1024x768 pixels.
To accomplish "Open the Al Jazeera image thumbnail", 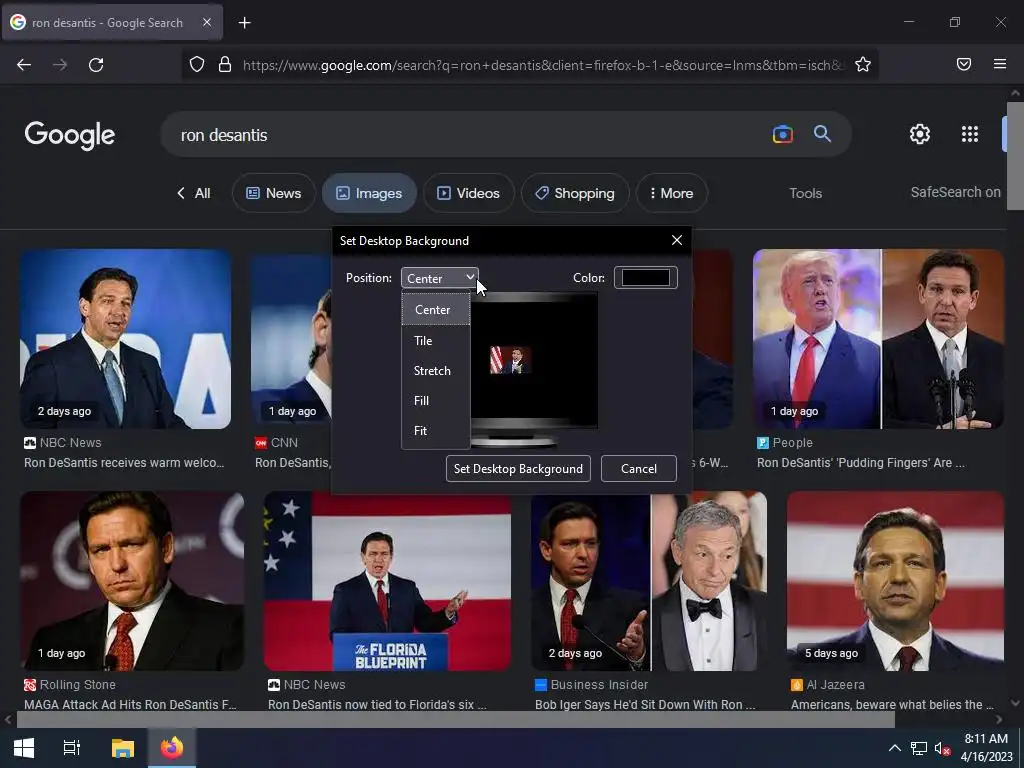I will tap(895, 581).
